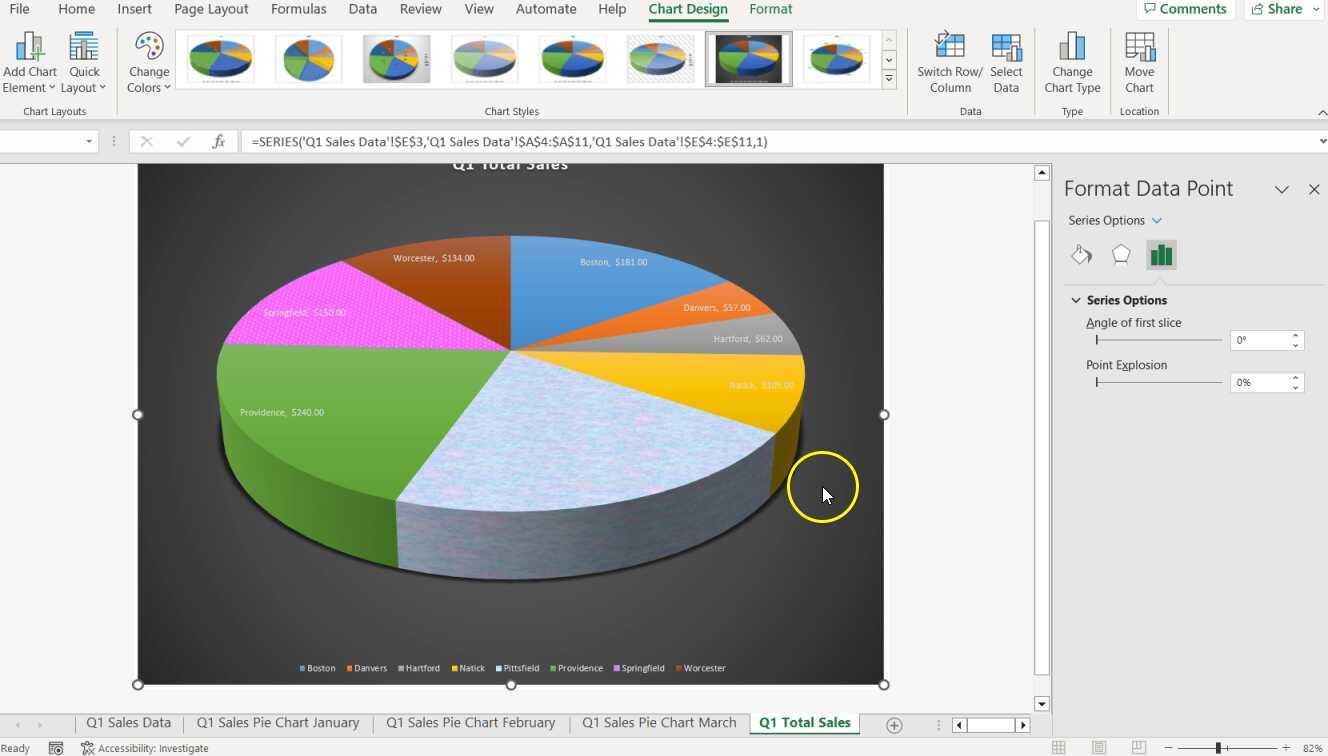Select Fill & Line in Format Data Point pane
The width and height of the screenshot is (1328, 756).
pos(1081,255)
